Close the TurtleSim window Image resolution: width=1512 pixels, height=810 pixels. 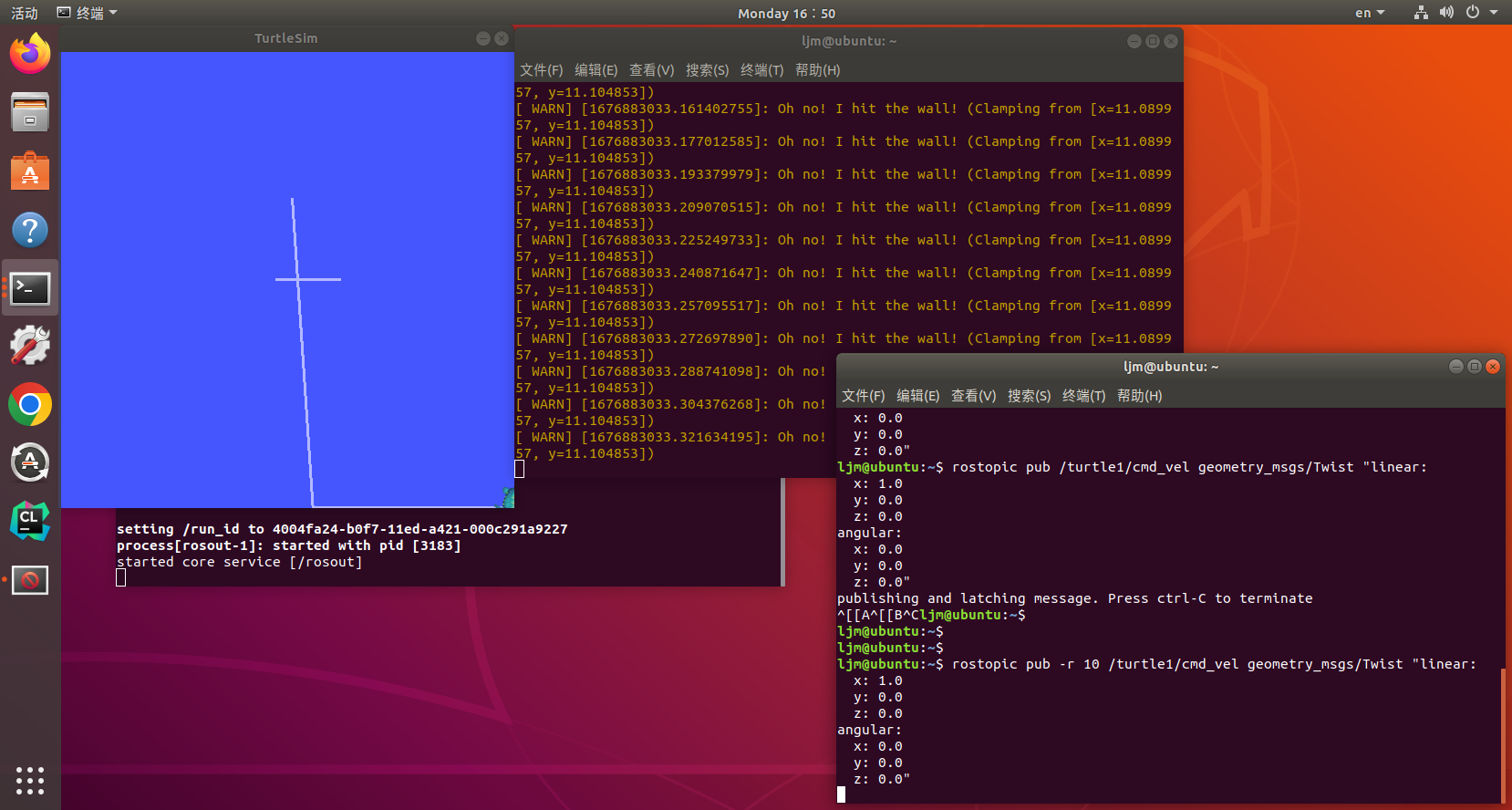[502, 38]
